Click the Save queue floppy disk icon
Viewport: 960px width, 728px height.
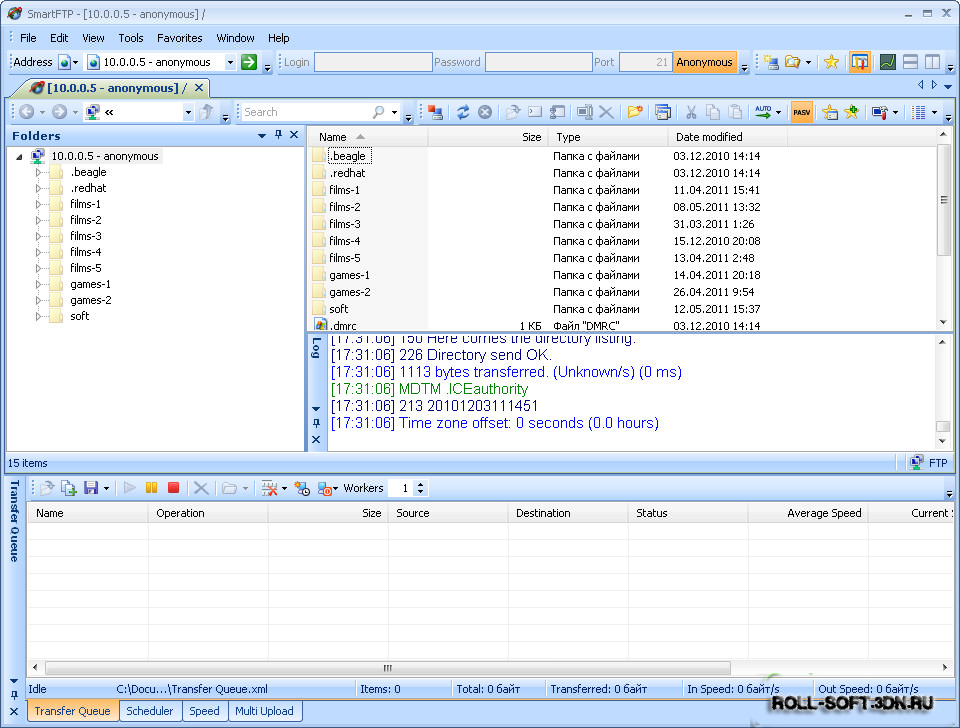tap(91, 488)
